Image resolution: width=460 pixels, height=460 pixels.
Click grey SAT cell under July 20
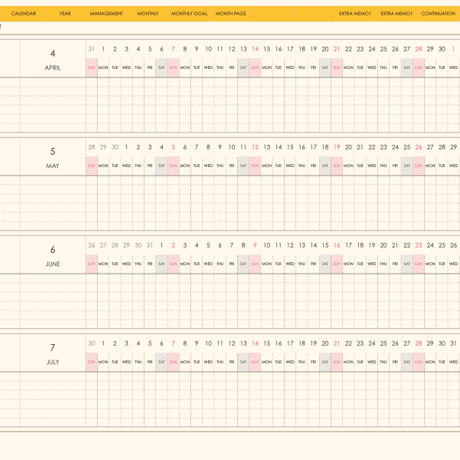[325, 362]
